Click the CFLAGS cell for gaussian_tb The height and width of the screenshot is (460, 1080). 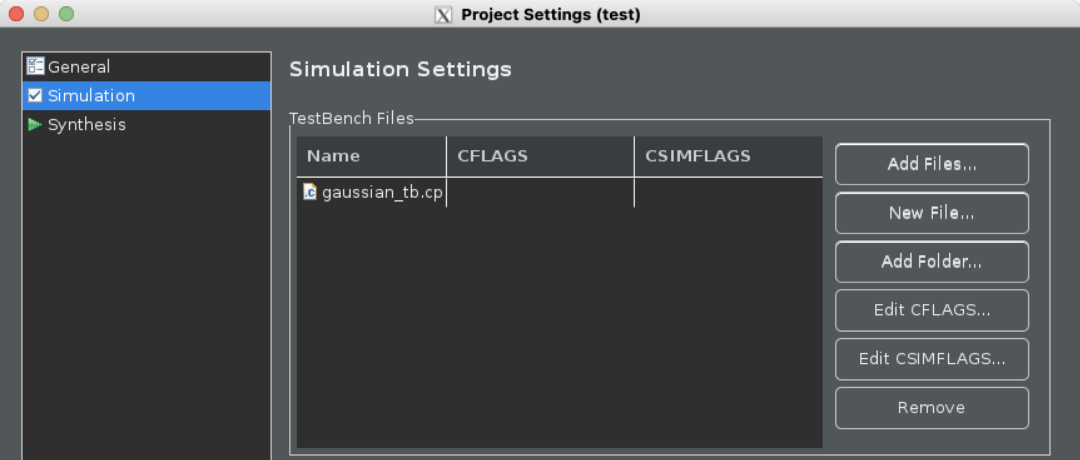pos(540,192)
